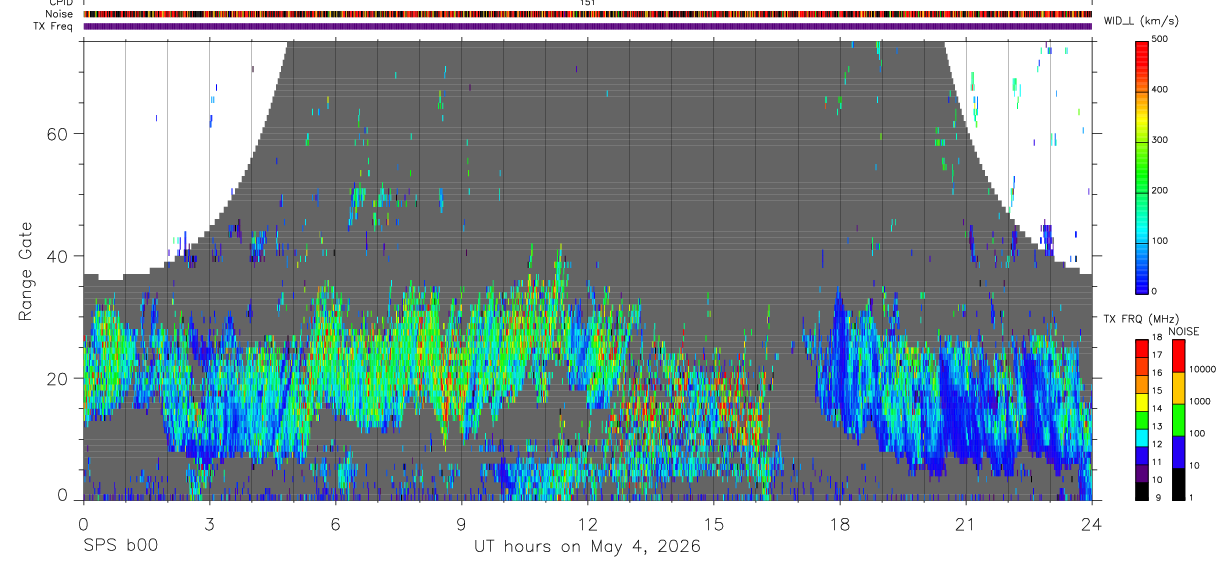Click the "10000" tick on the NOISE colorbar
The height and width of the screenshot is (567, 1228).
1201,370
